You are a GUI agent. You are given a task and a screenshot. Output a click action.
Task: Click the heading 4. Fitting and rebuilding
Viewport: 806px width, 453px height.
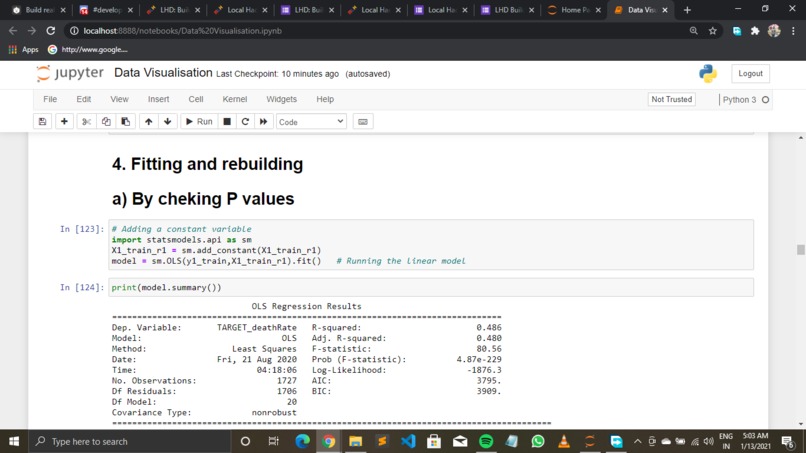(x=208, y=164)
